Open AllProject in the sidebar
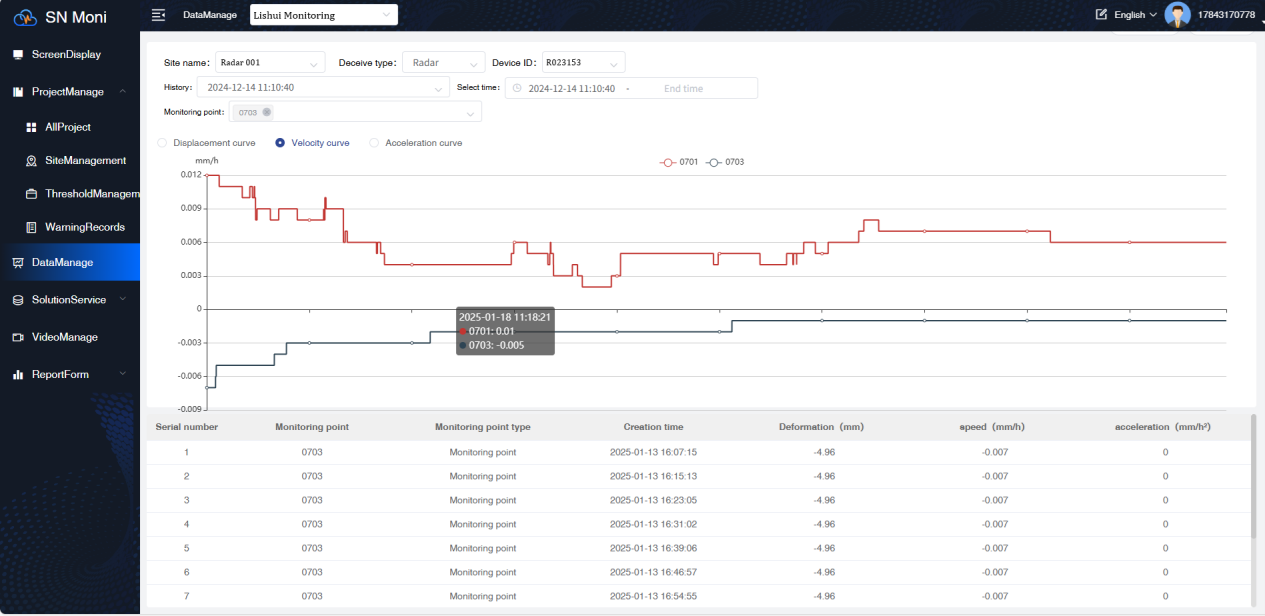 click(x=68, y=127)
